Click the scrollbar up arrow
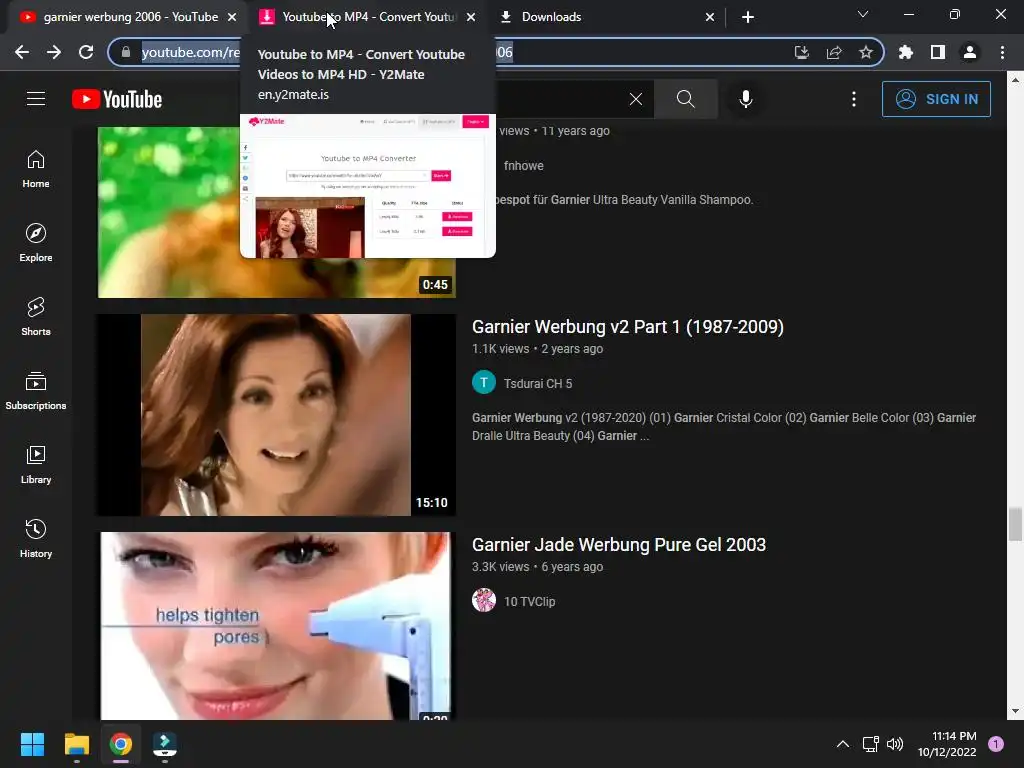The width and height of the screenshot is (1024, 768). tap(1015, 80)
